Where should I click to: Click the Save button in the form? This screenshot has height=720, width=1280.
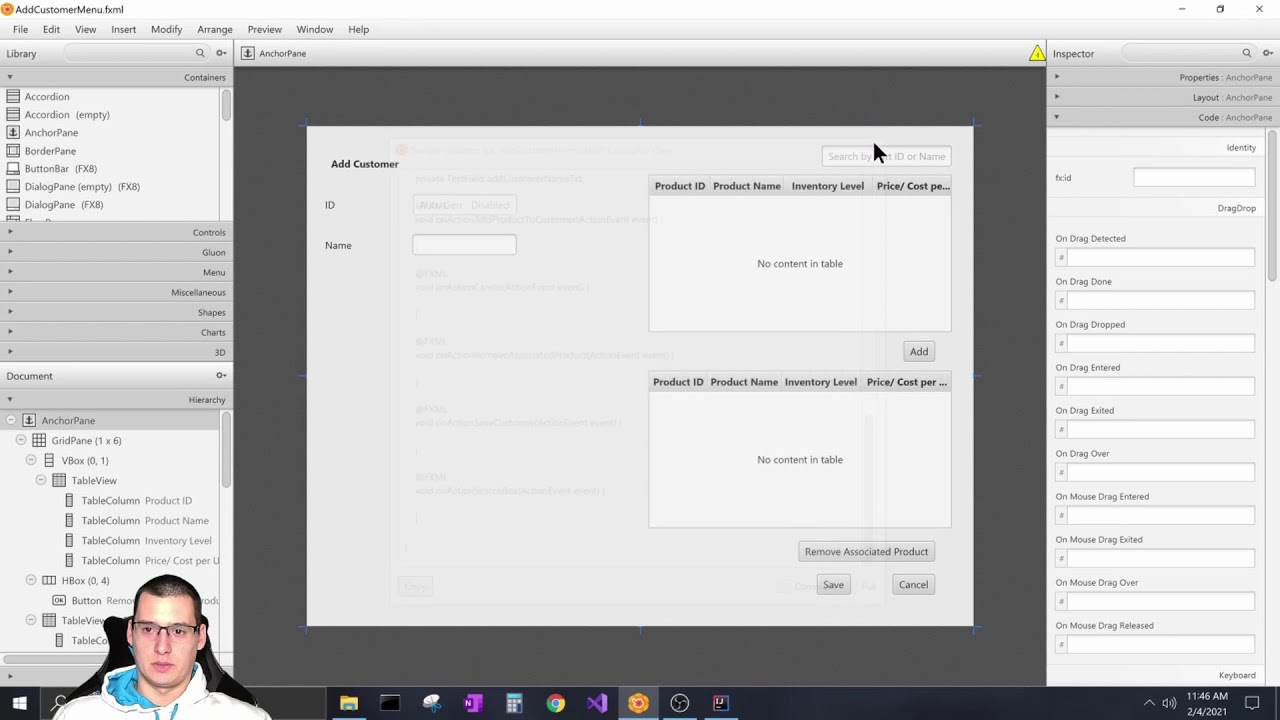[x=833, y=585]
